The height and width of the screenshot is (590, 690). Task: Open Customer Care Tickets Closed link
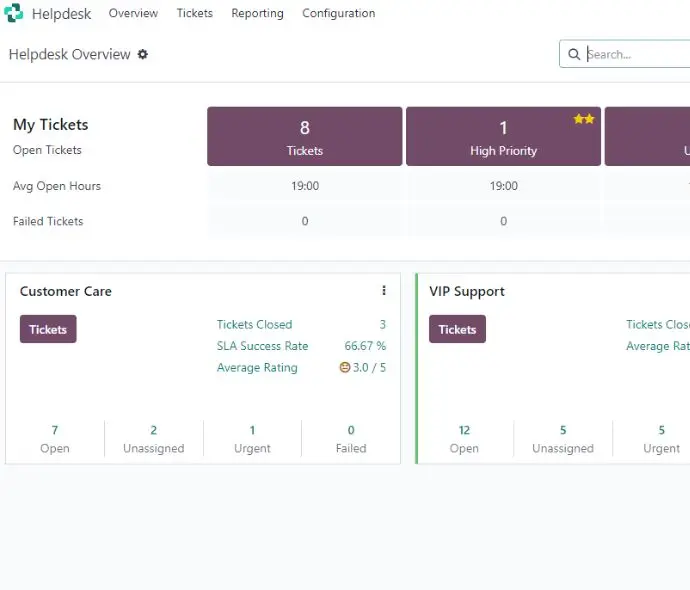click(x=254, y=325)
